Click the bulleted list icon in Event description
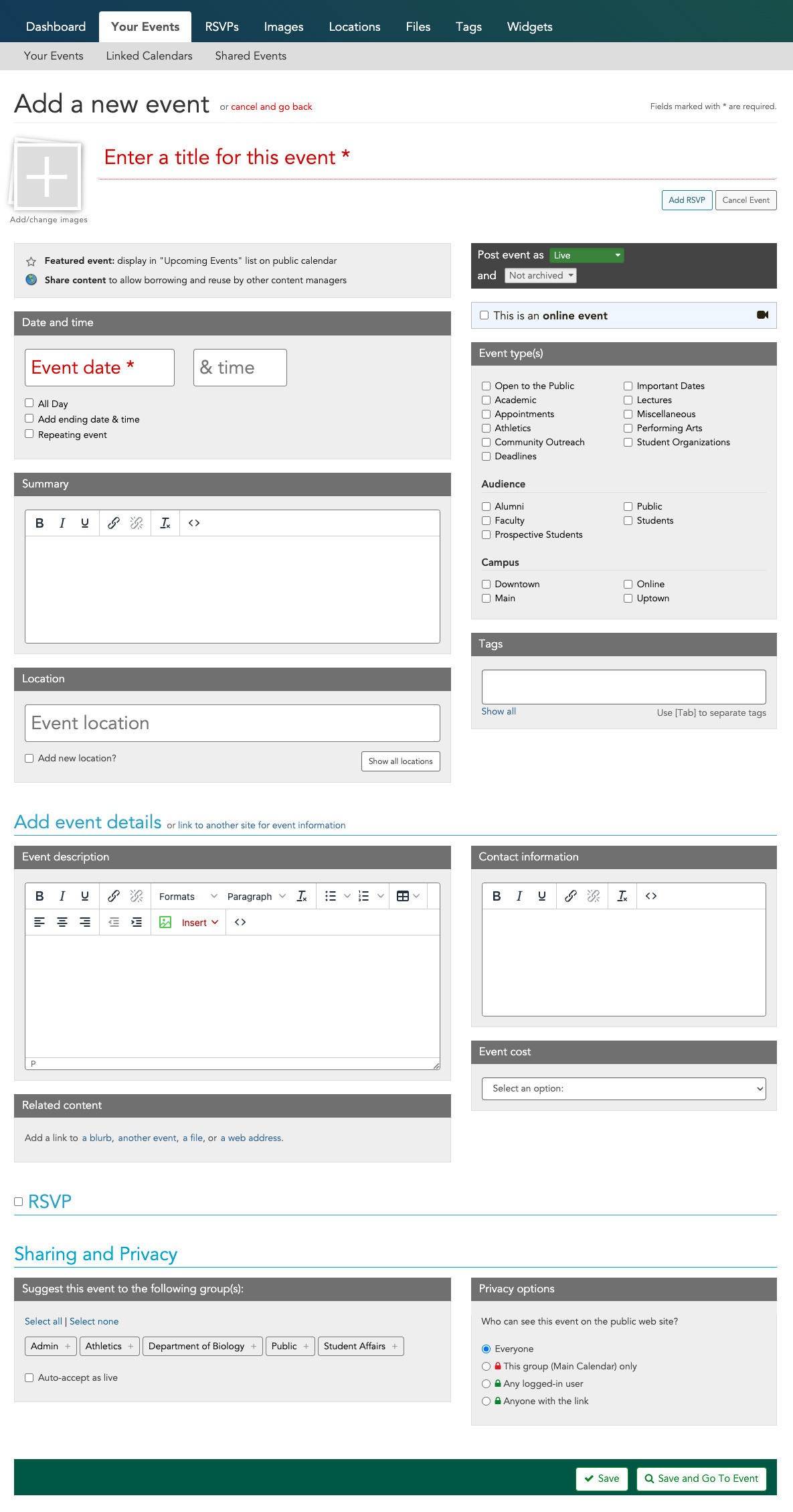793x1512 pixels. [x=331, y=896]
